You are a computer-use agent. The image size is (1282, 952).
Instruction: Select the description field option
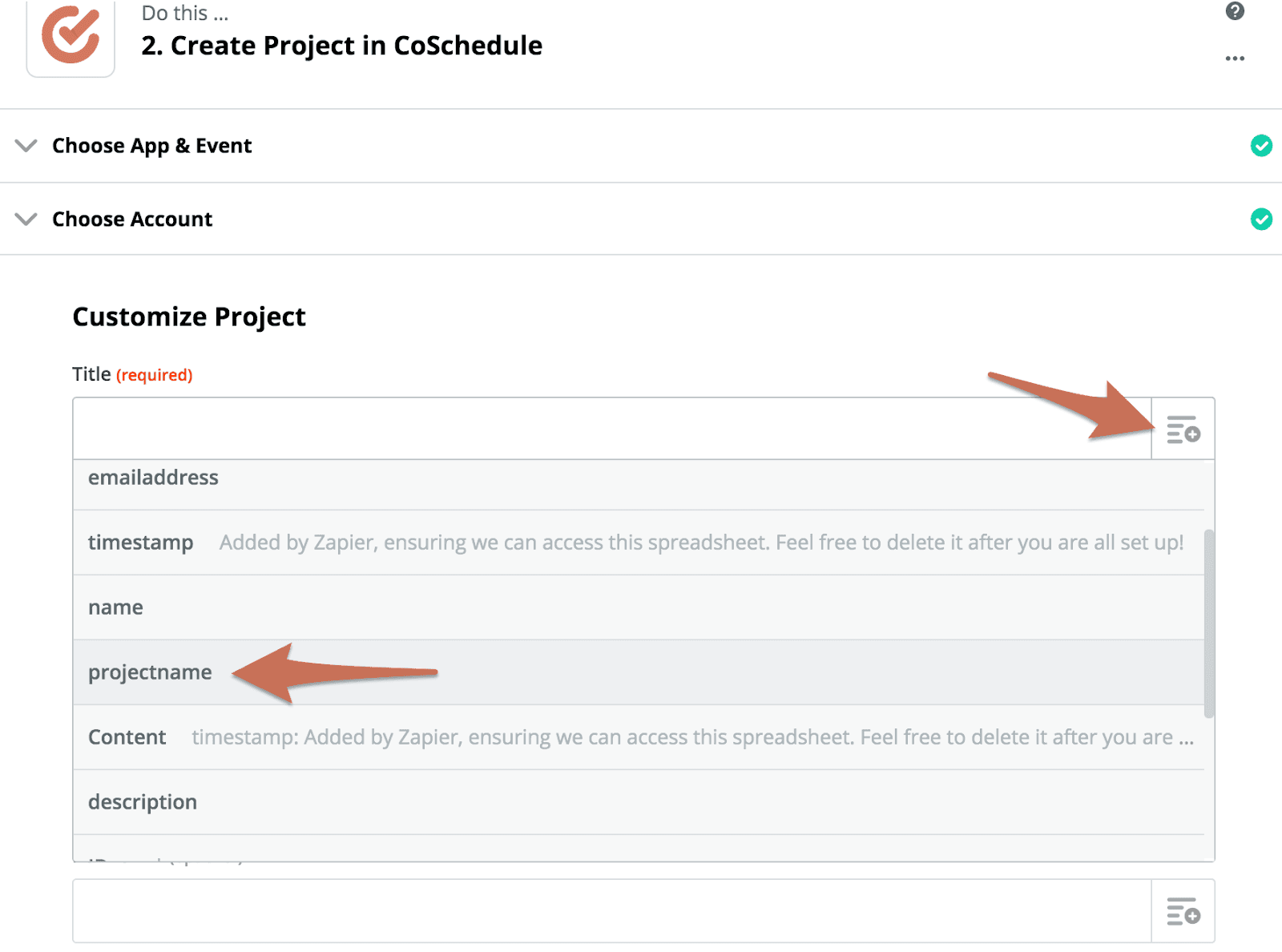coord(143,801)
